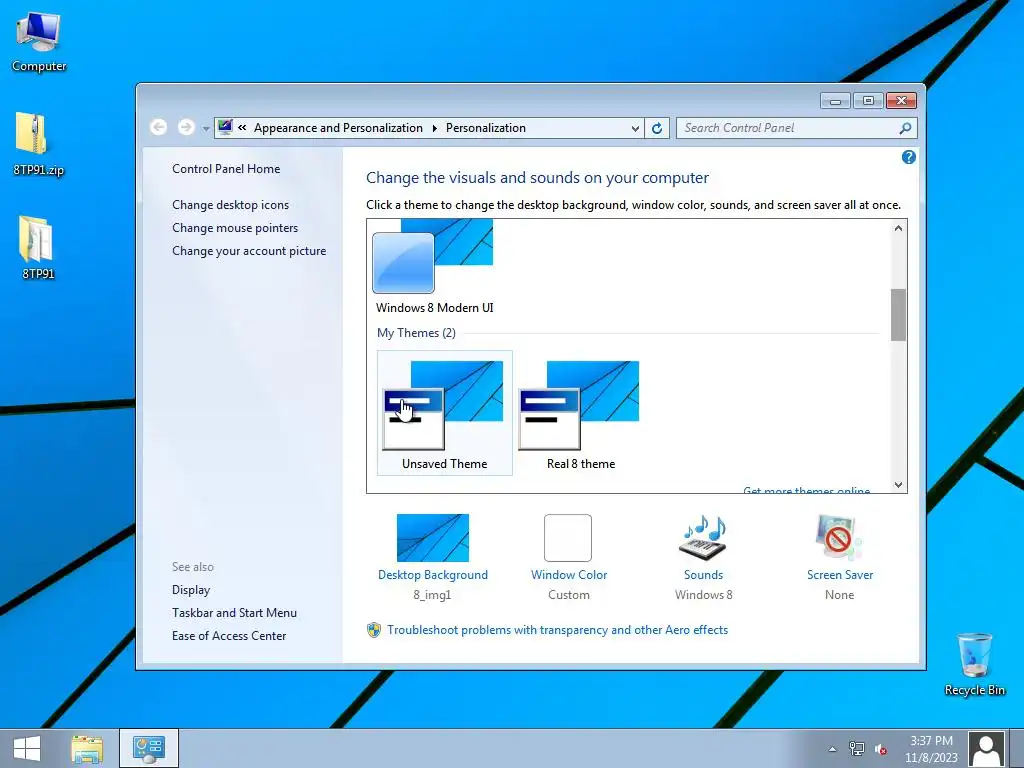
Task: Click the Control Panel taskbar button
Action: click(x=148, y=748)
